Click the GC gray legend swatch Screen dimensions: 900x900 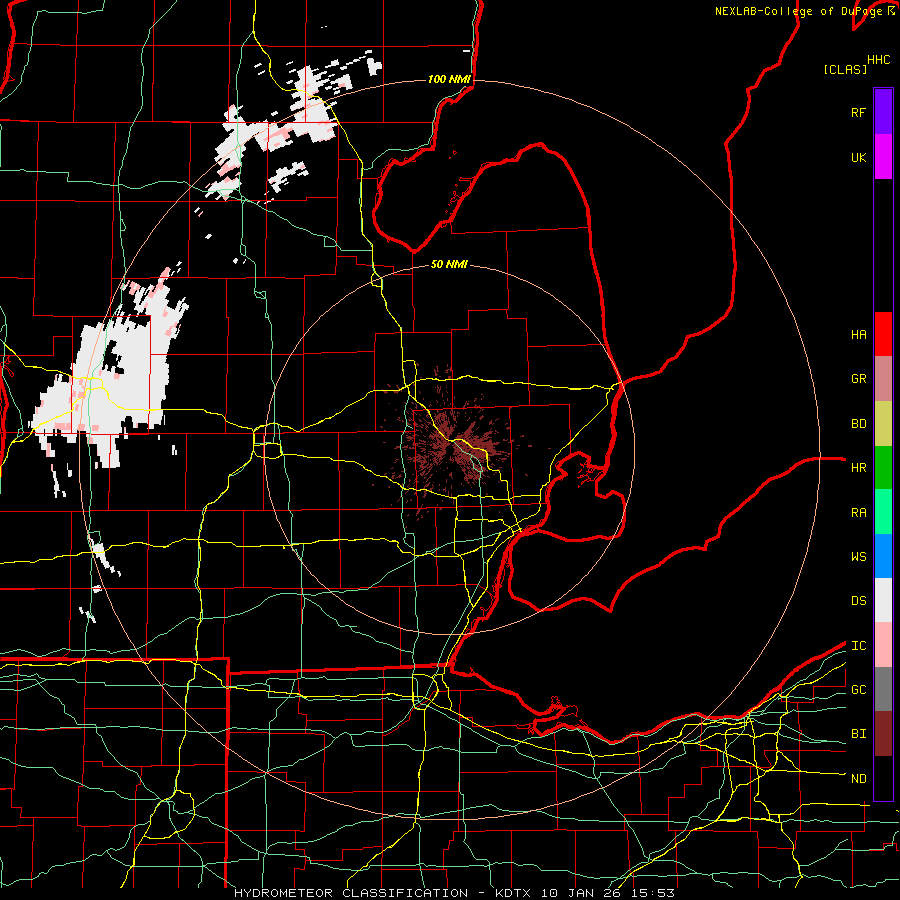pos(883,689)
